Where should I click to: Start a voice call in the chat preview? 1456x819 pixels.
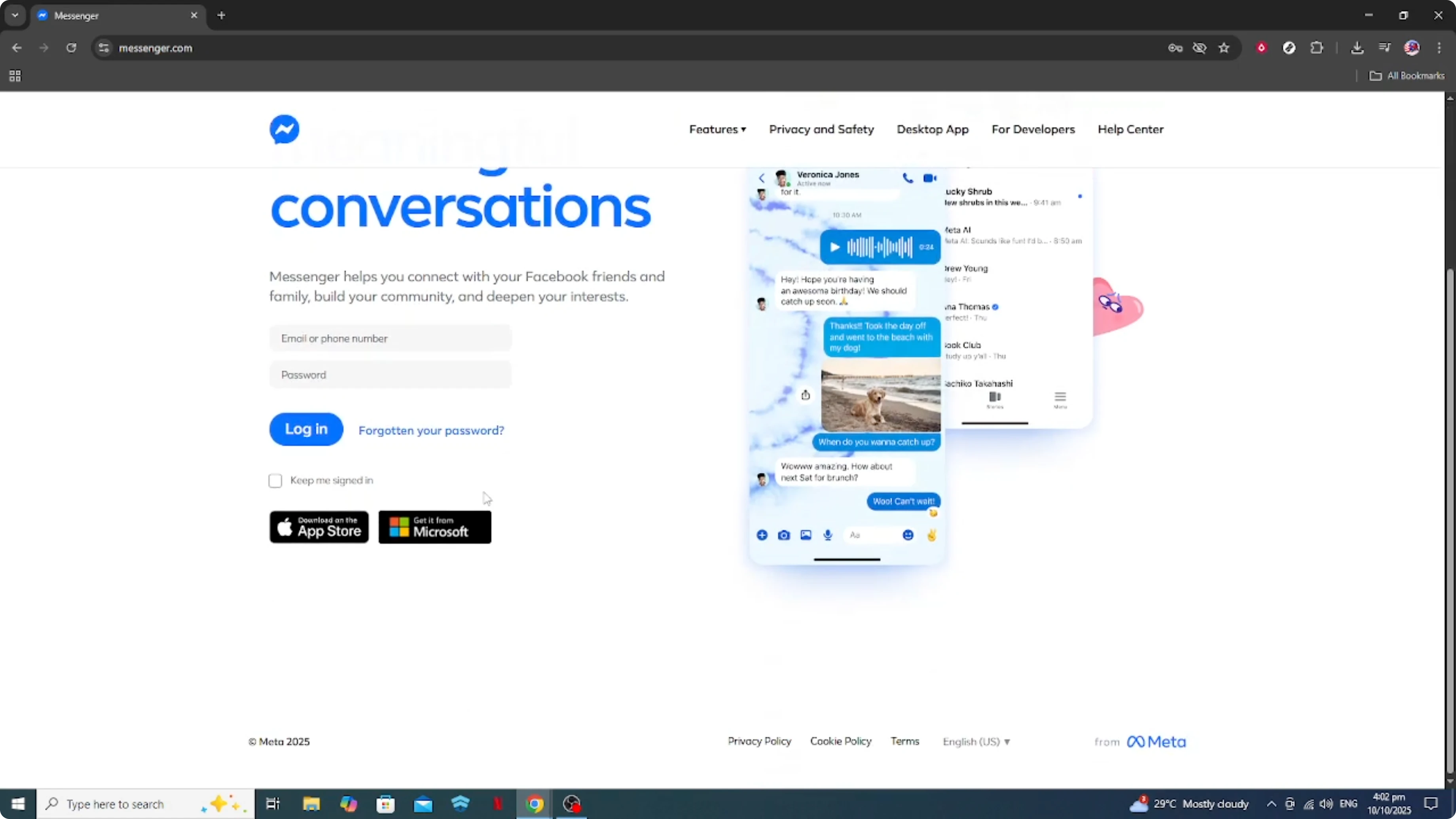click(x=908, y=178)
